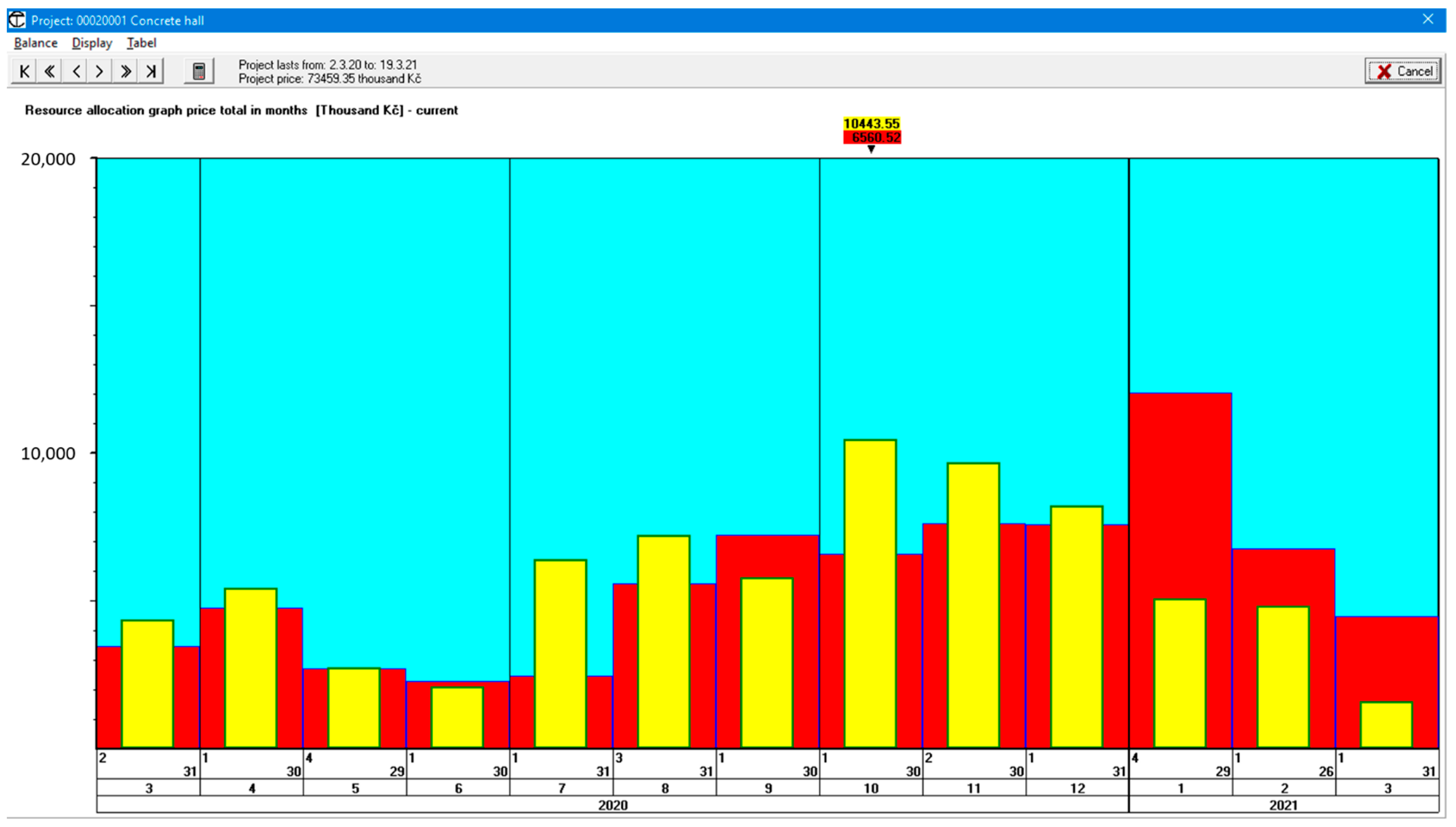The image size is (1456, 827).
Task: Open the Display menu
Action: pyautogui.click(x=91, y=43)
